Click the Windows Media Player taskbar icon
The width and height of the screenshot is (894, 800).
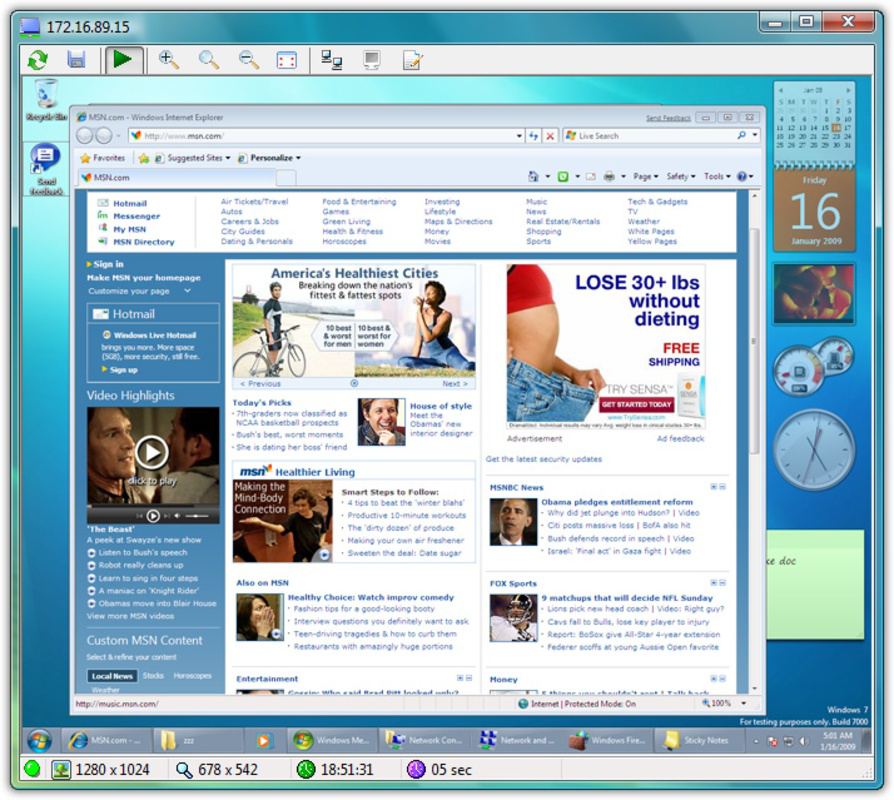(x=263, y=741)
